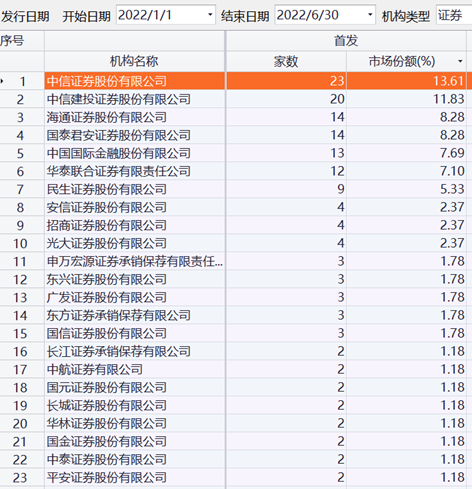The width and height of the screenshot is (472, 489).
Task: Click the 首发 group header
Action: click(346, 41)
